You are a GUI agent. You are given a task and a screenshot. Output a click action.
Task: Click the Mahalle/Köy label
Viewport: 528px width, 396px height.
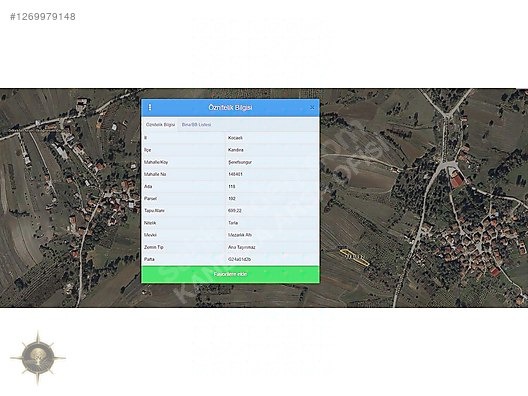156,162
